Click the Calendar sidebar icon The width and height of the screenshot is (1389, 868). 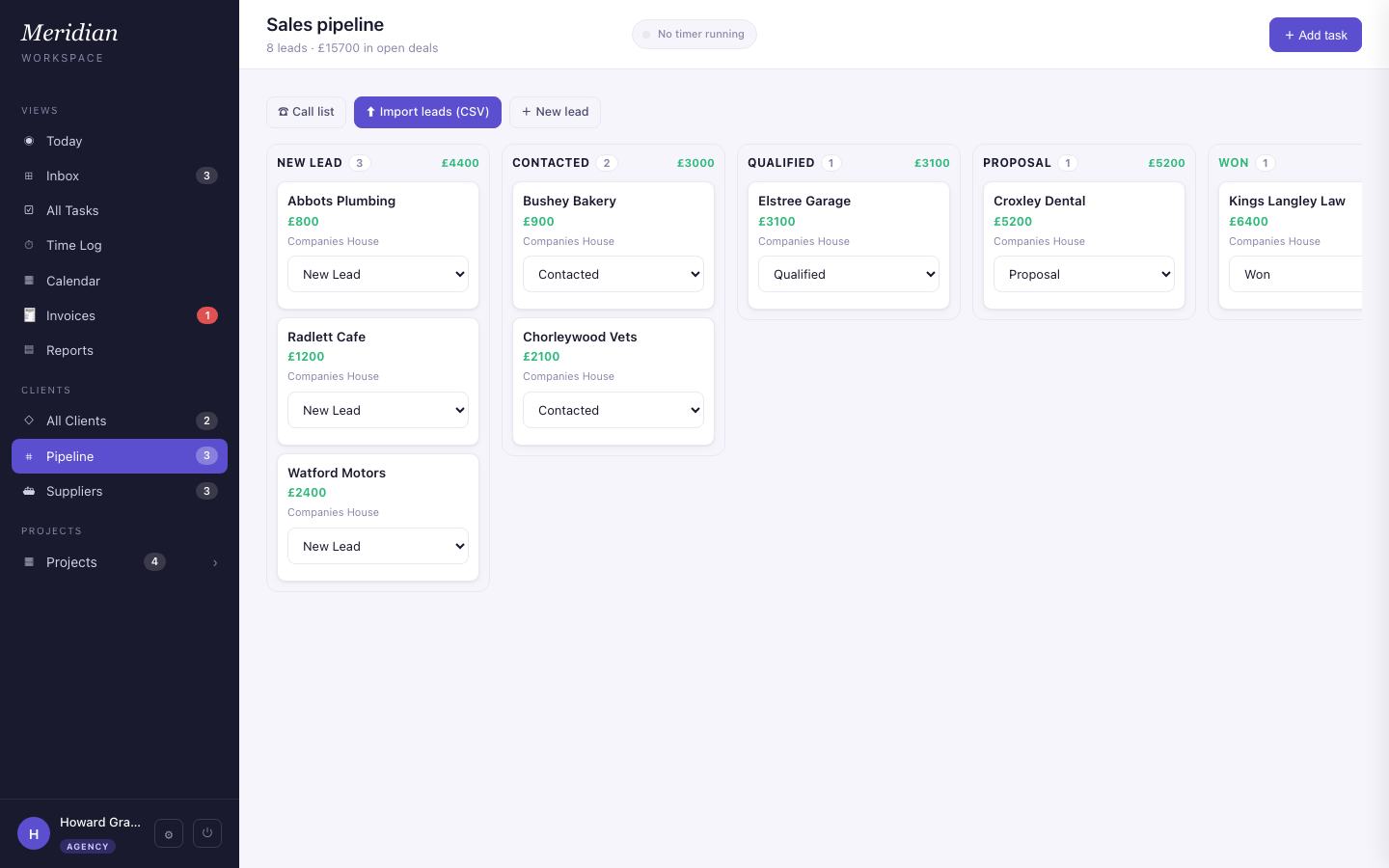pyautogui.click(x=29, y=281)
